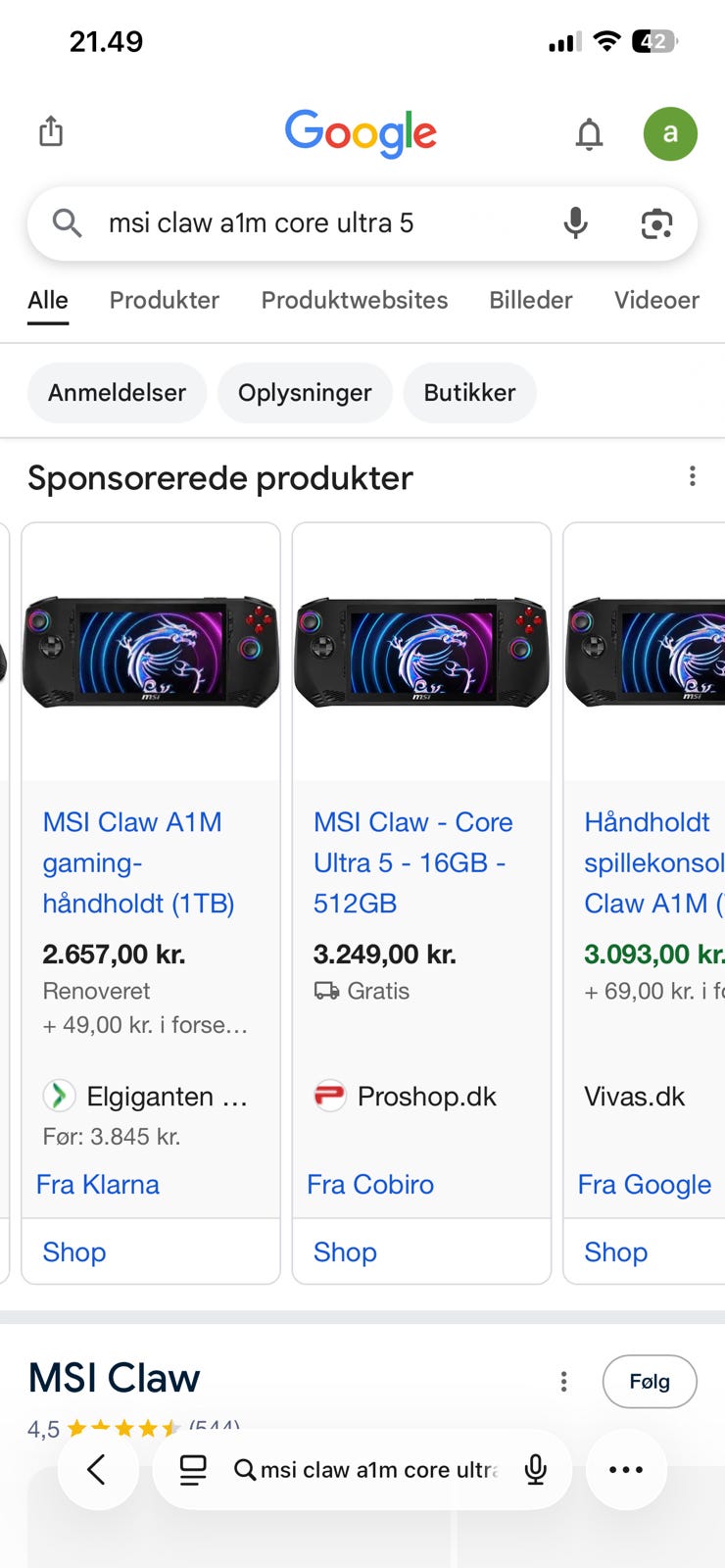Screen dimensions: 725x1568
Task: Open sponsored products three-dot menu
Action: click(x=693, y=476)
